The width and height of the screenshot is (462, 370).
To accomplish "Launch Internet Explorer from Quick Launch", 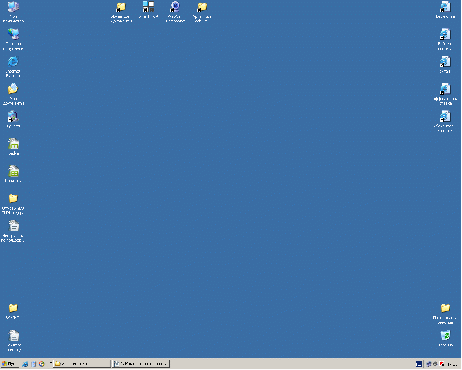I will point(25,364).
